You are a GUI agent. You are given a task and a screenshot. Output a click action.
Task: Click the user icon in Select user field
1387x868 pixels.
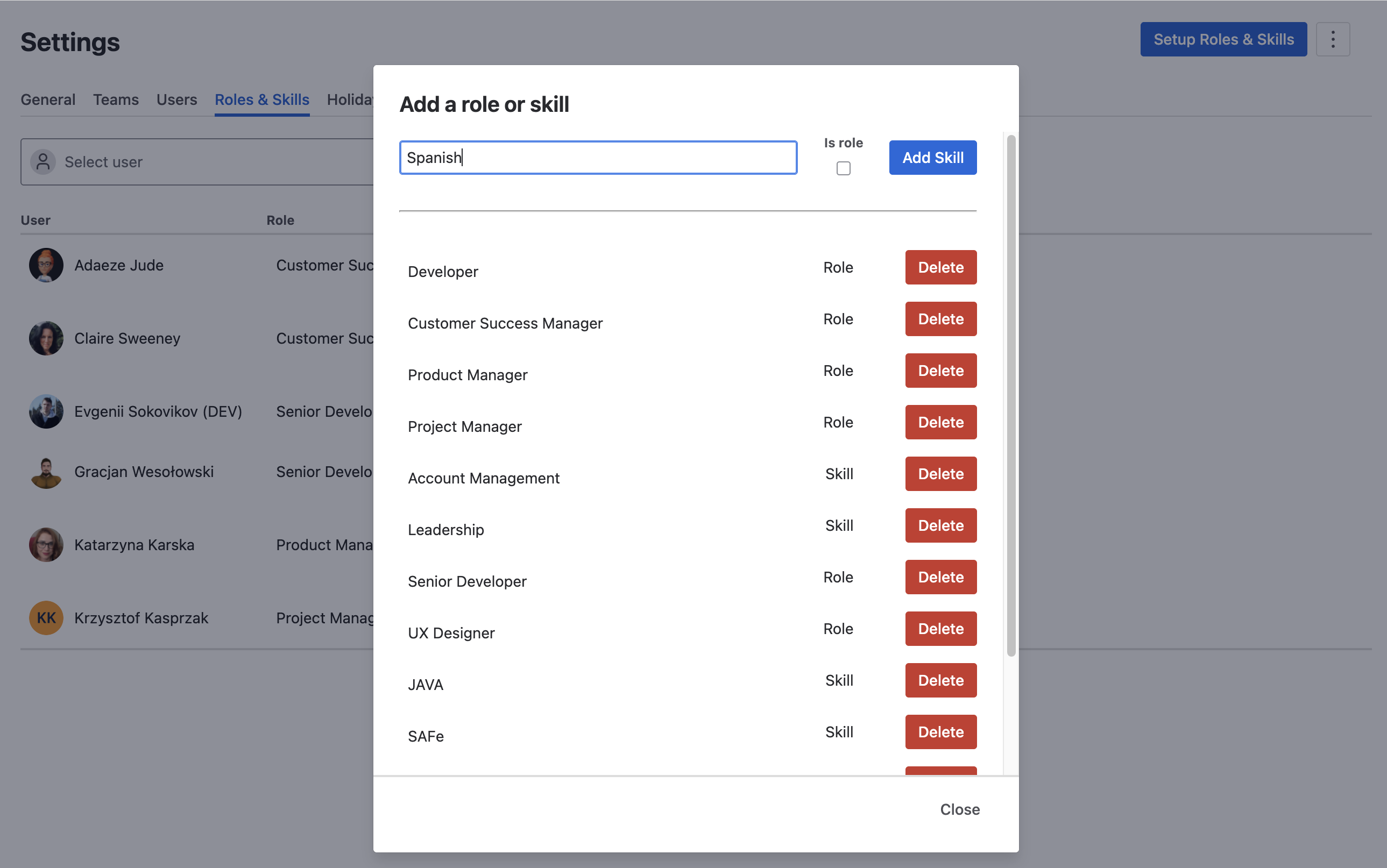click(x=43, y=162)
